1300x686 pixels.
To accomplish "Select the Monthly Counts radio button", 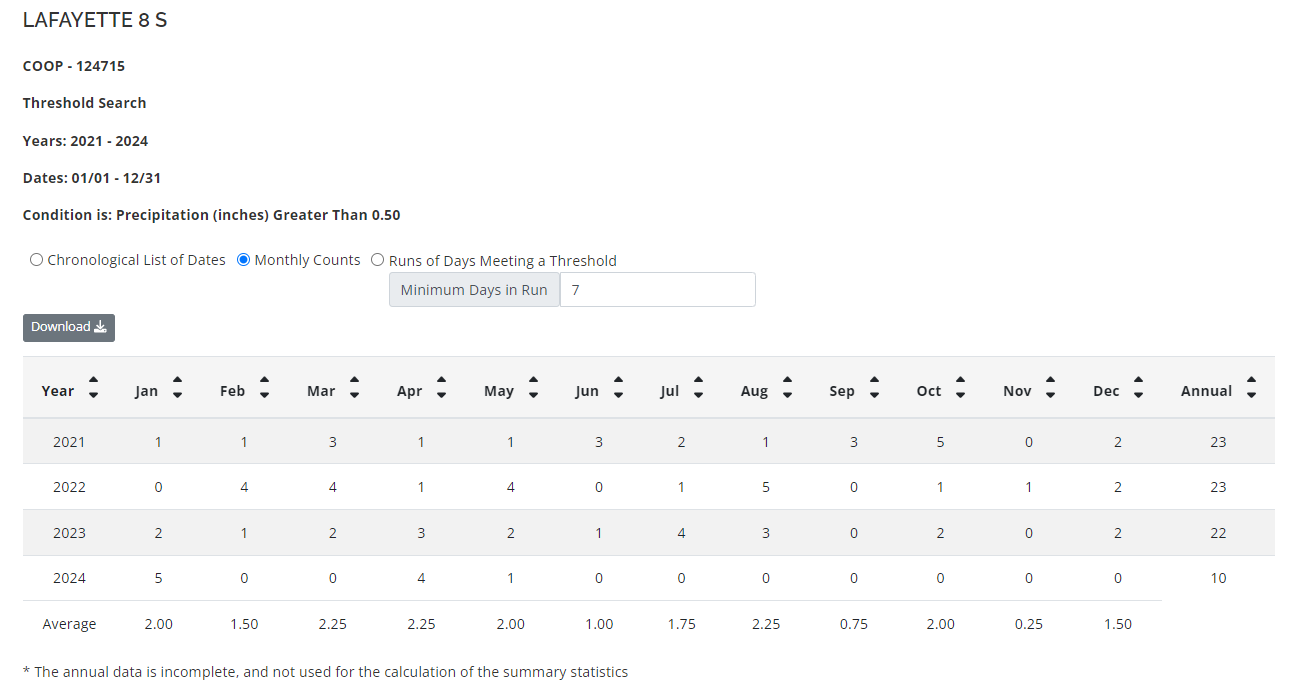I will (x=244, y=260).
